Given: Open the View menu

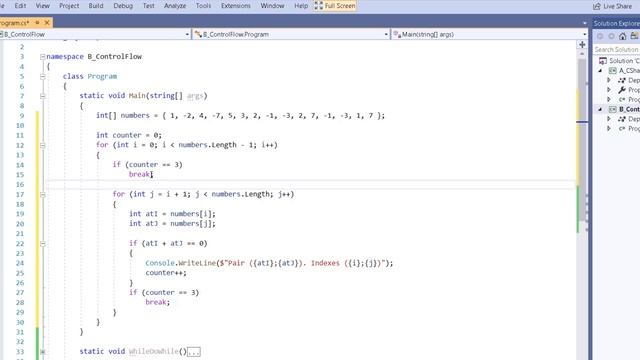Looking at the screenshot, I should click(42, 6).
